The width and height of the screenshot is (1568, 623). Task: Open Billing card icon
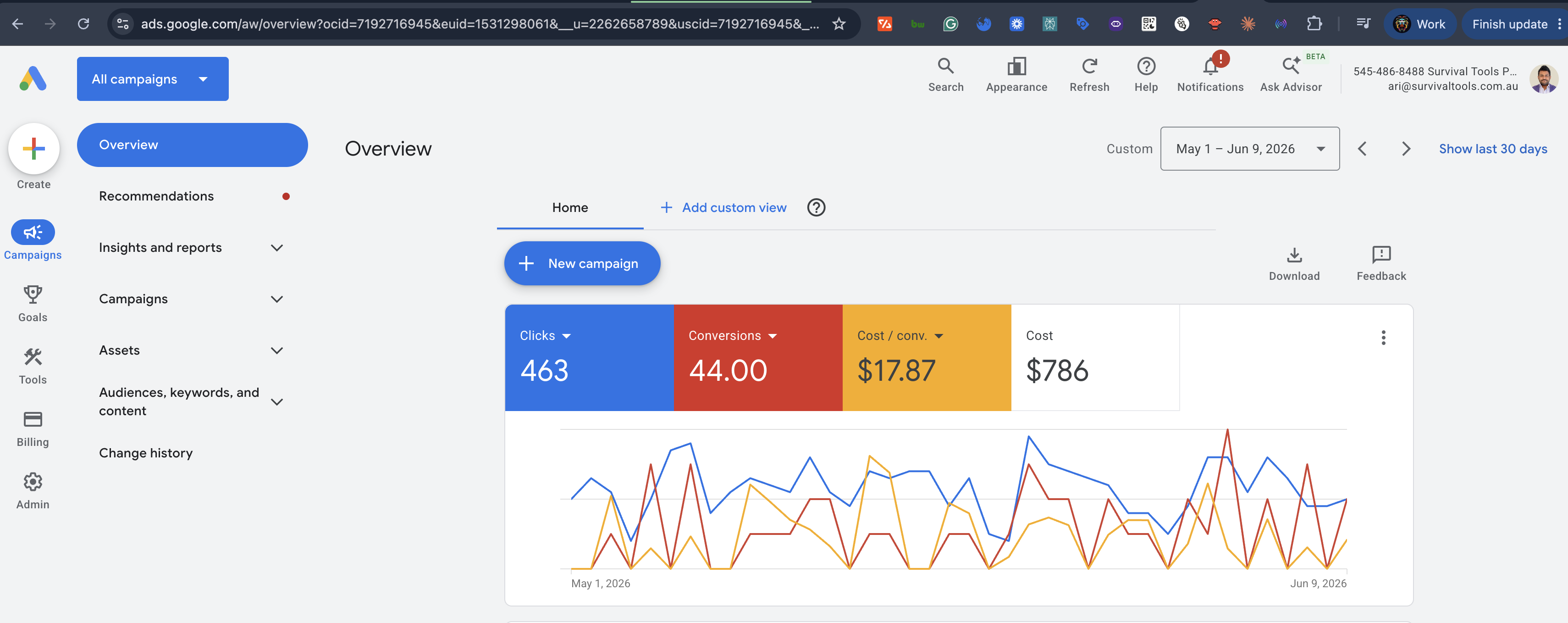click(x=33, y=420)
